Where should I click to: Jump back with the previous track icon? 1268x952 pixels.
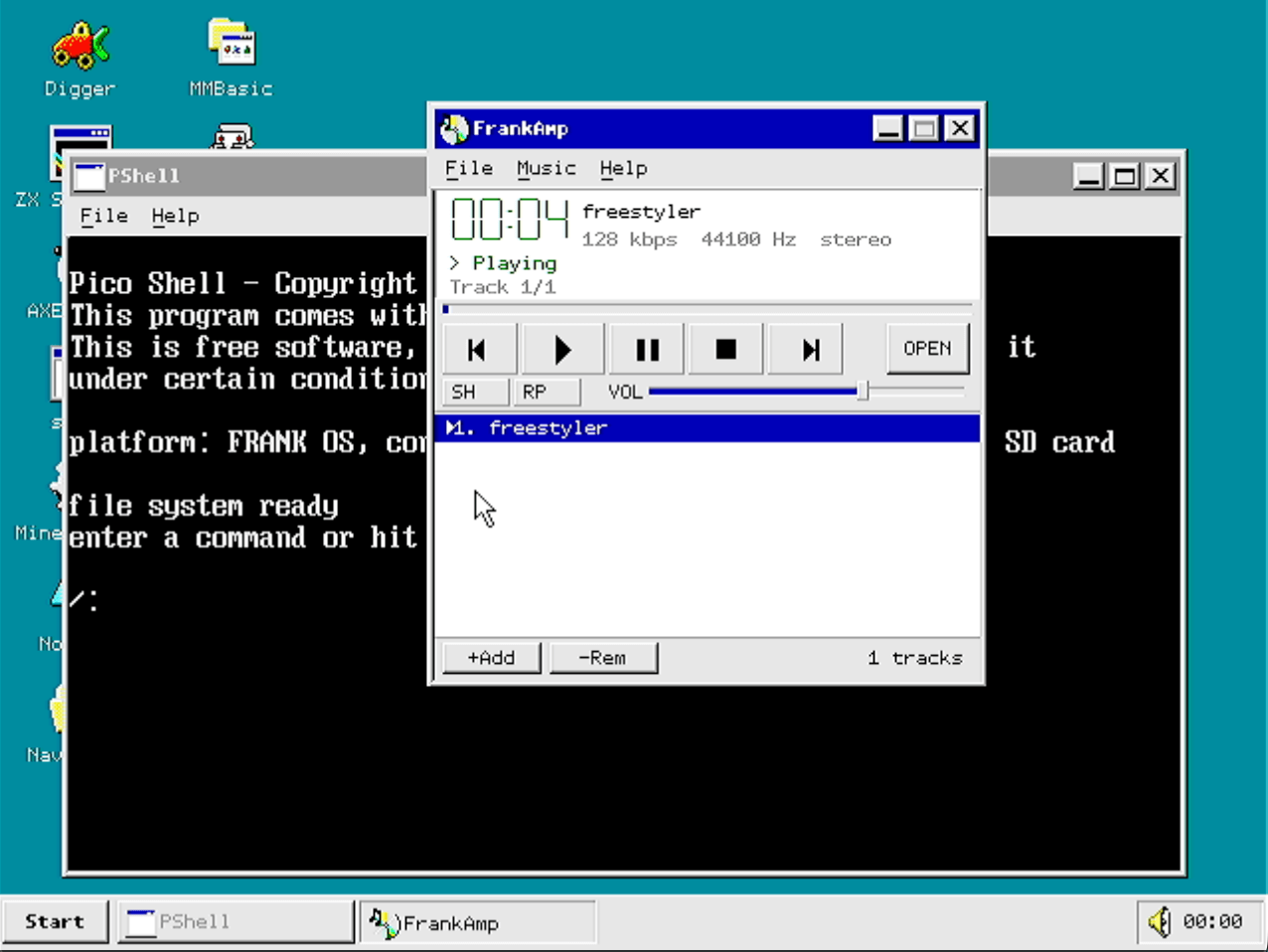point(479,348)
